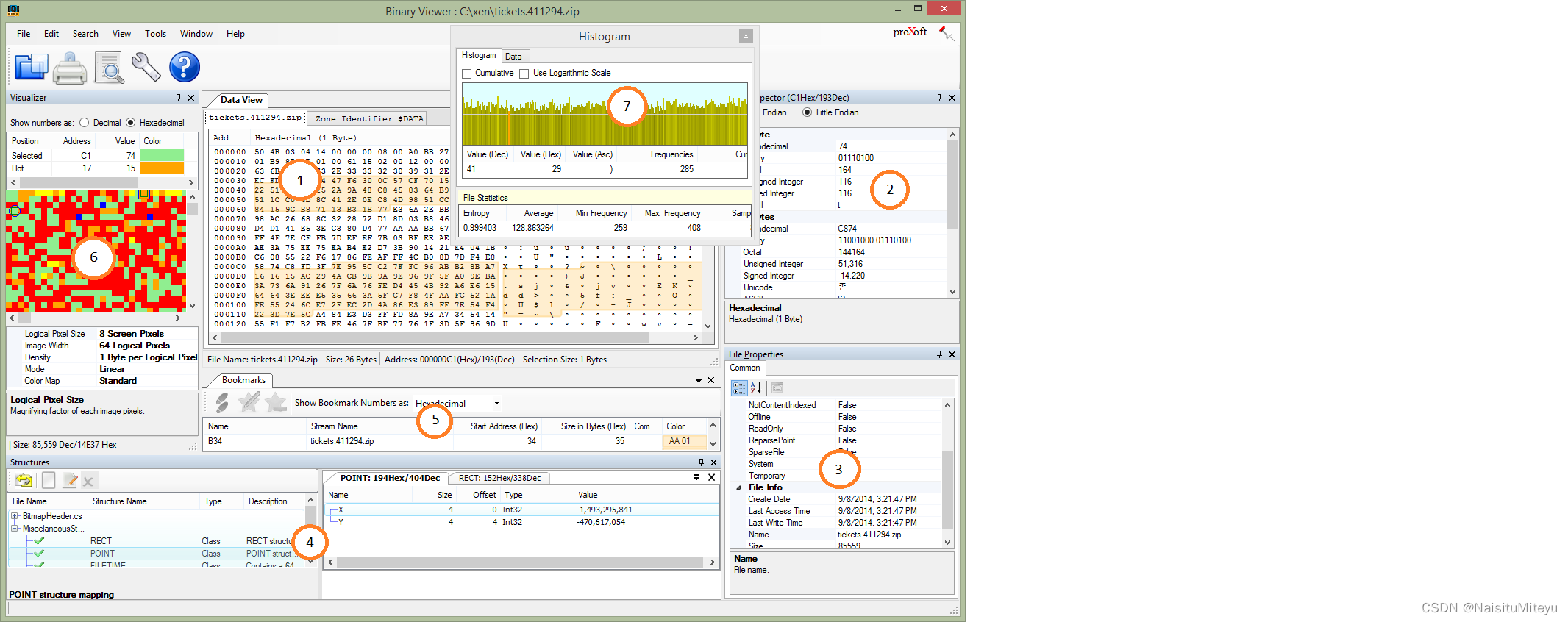Viewport: 1568px width, 622px height.
Task: Pin the File Properties panel
Action: click(939, 354)
